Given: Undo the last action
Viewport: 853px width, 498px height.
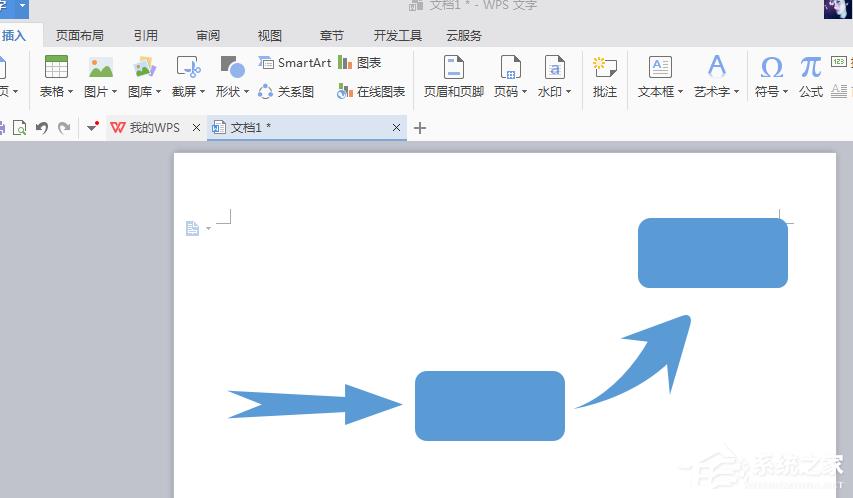Looking at the screenshot, I should point(42,128).
